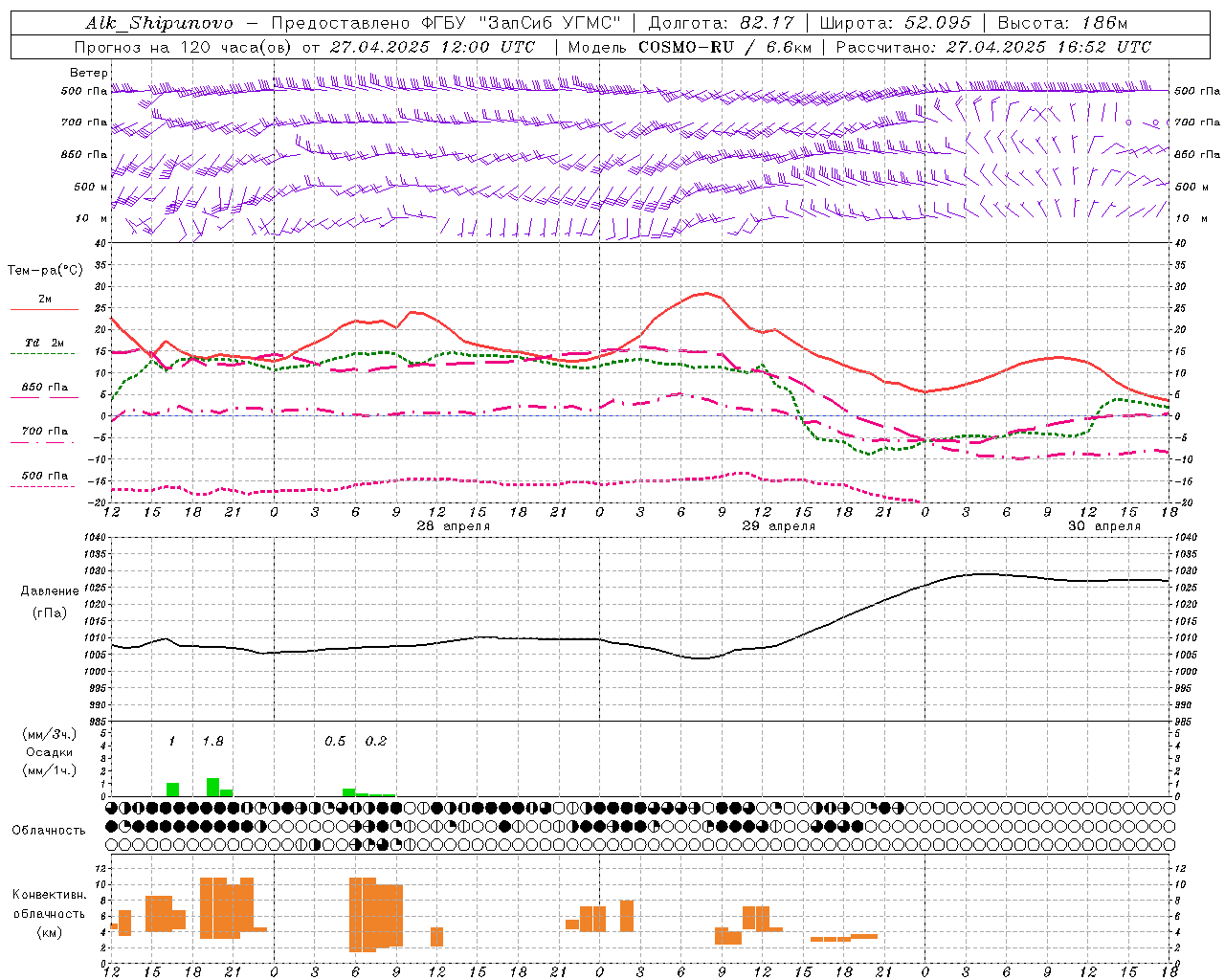The height and width of the screenshot is (980, 1225).
Task: Click the '0.2' precipitation amount value
Action: coord(376,742)
